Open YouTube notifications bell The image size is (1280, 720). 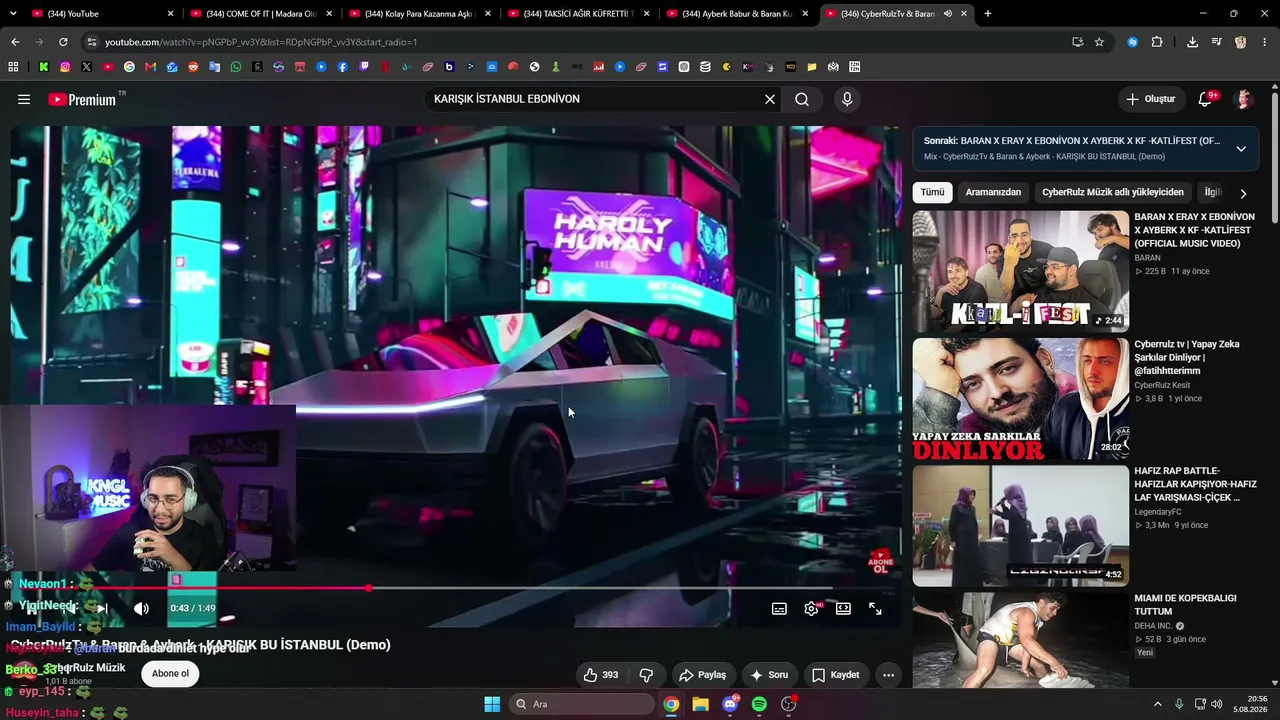pyautogui.click(x=1205, y=99)
